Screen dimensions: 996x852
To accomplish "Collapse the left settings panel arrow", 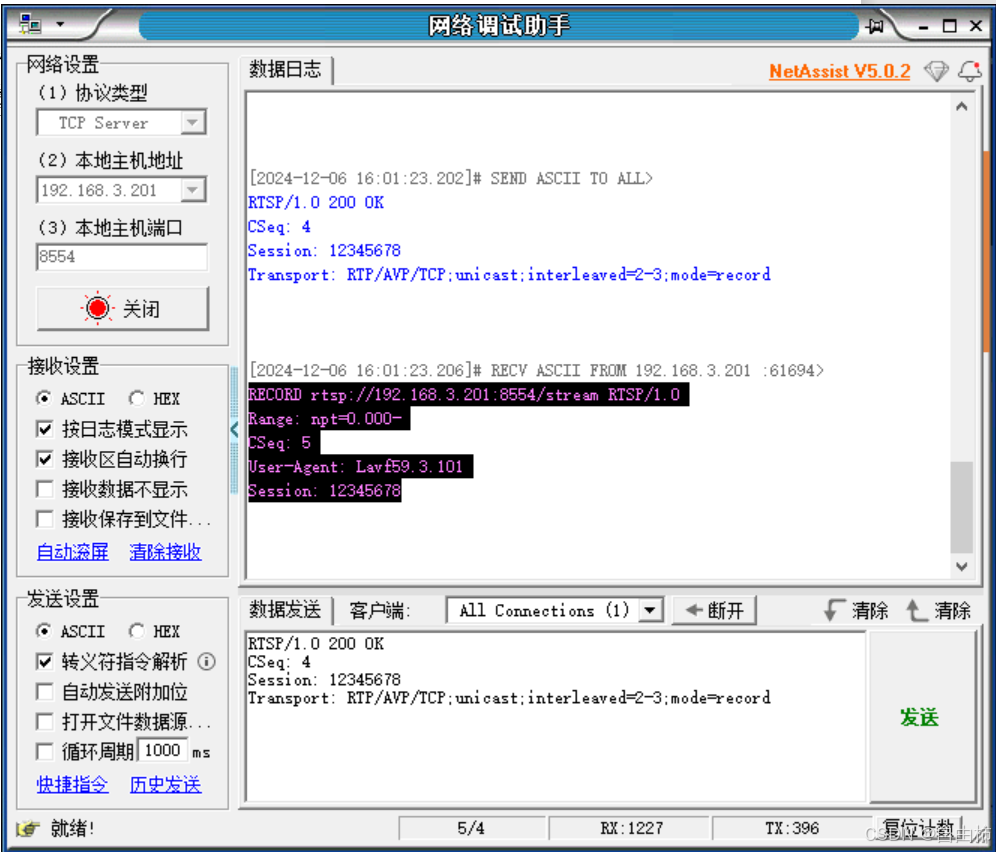I will coord(234,429).
